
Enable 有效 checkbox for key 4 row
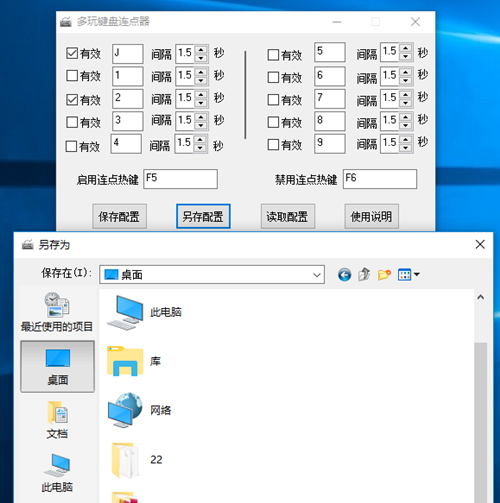(71, 146)
